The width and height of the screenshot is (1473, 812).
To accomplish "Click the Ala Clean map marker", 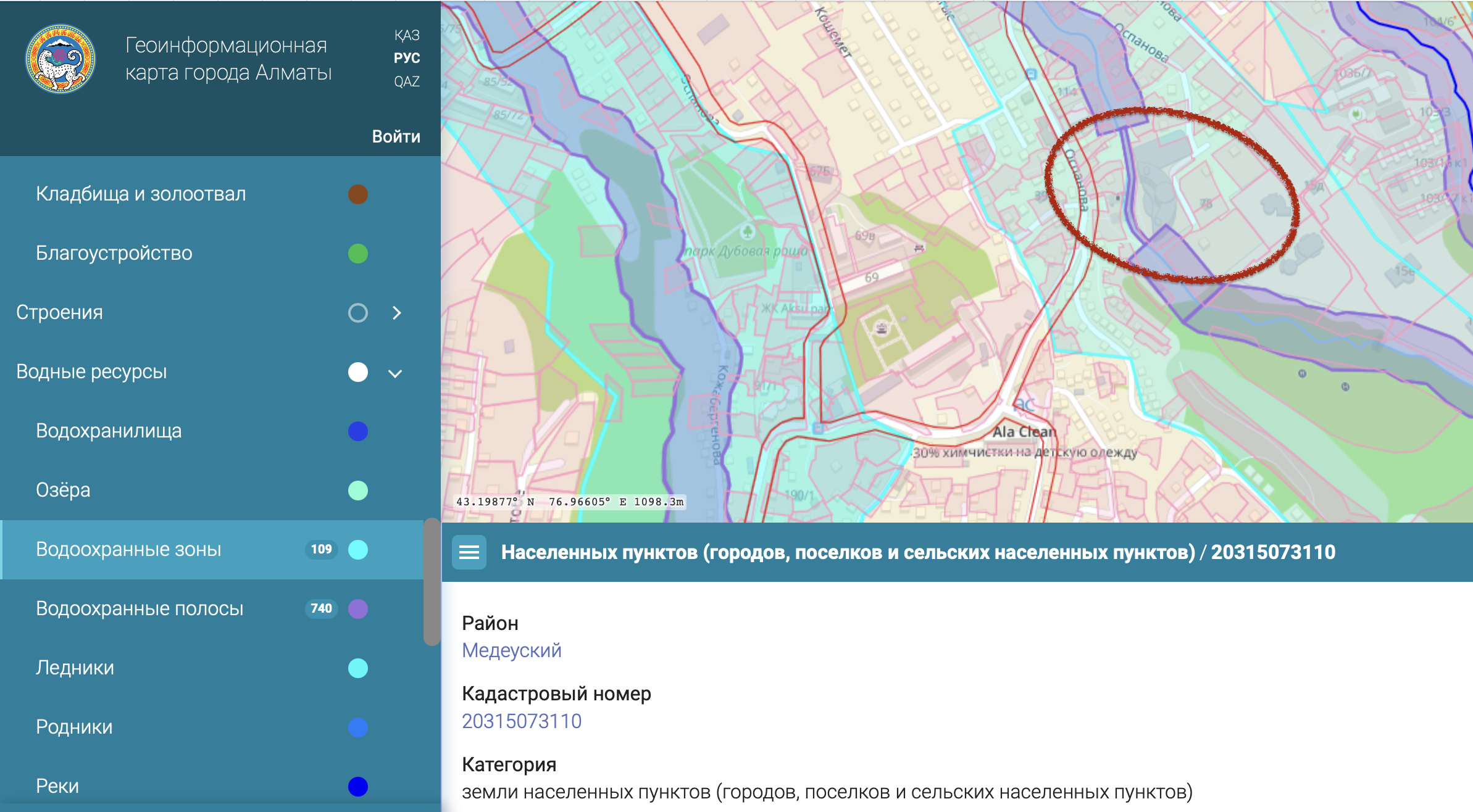I will coord(1024,406).
